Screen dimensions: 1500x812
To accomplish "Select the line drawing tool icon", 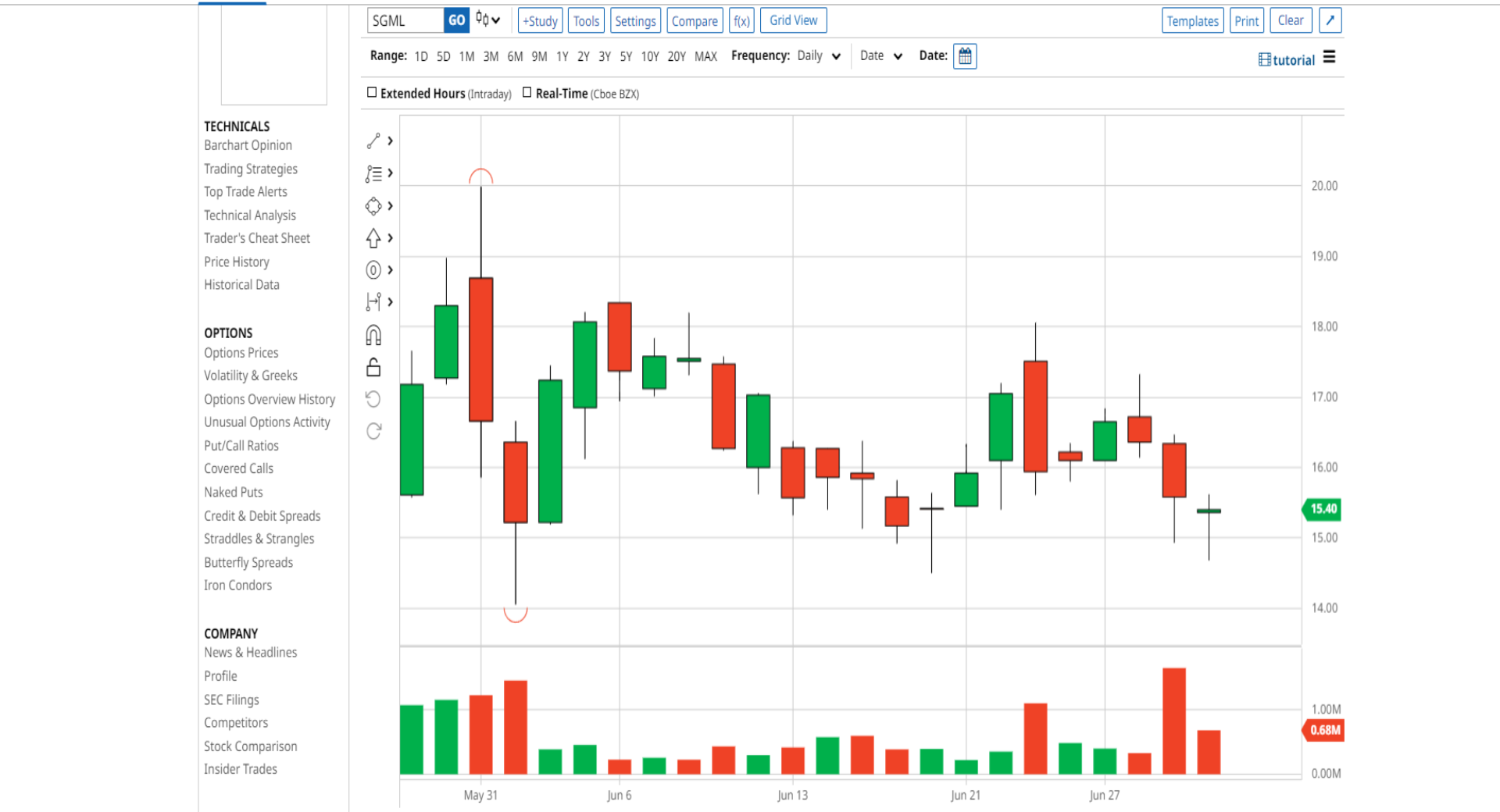I will (x=373, y=141).
